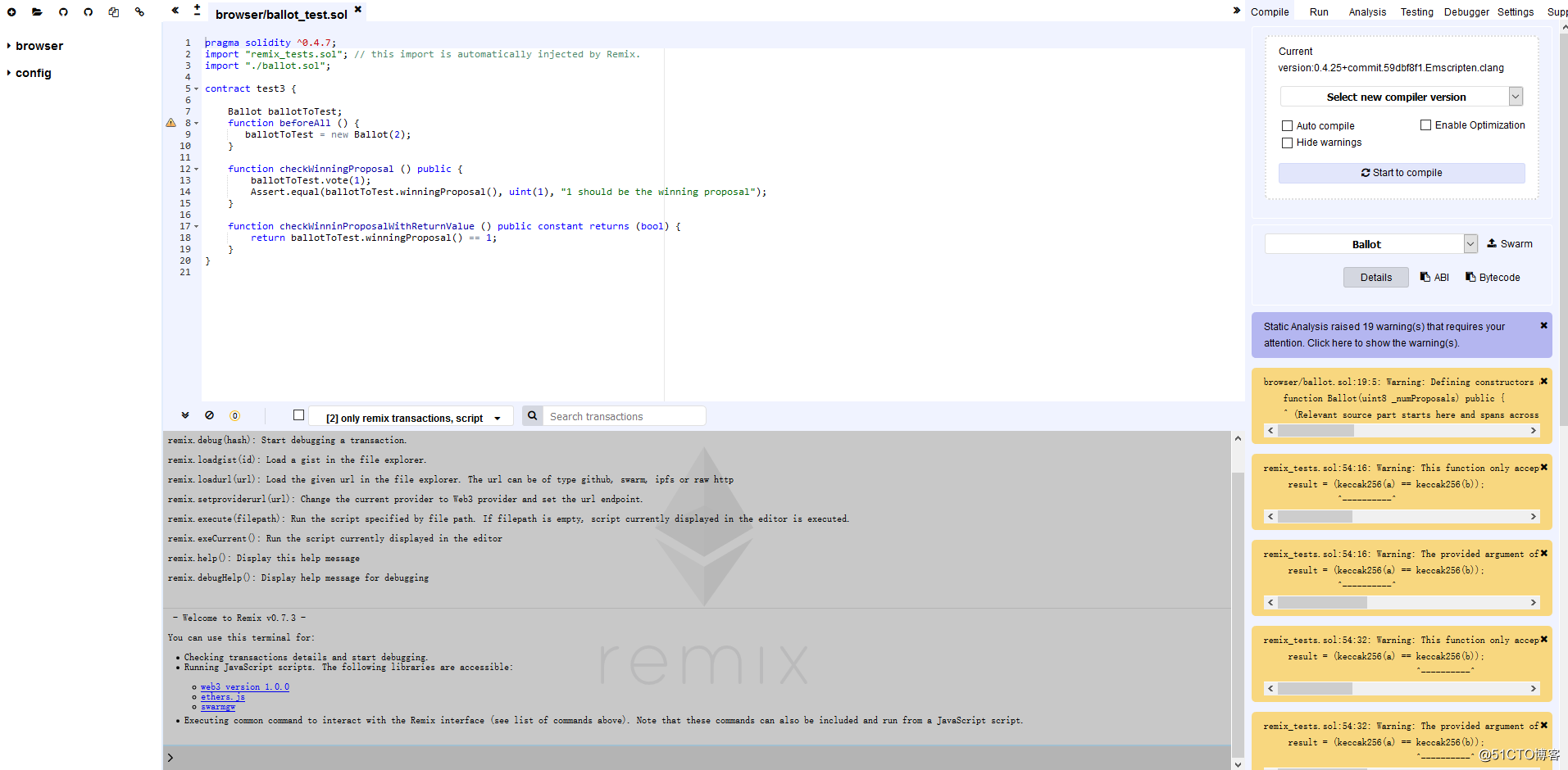1568x770 pixels.
Task: Close the ballot.sol:19:5 constructor warning
Action: pos(1543,382)
